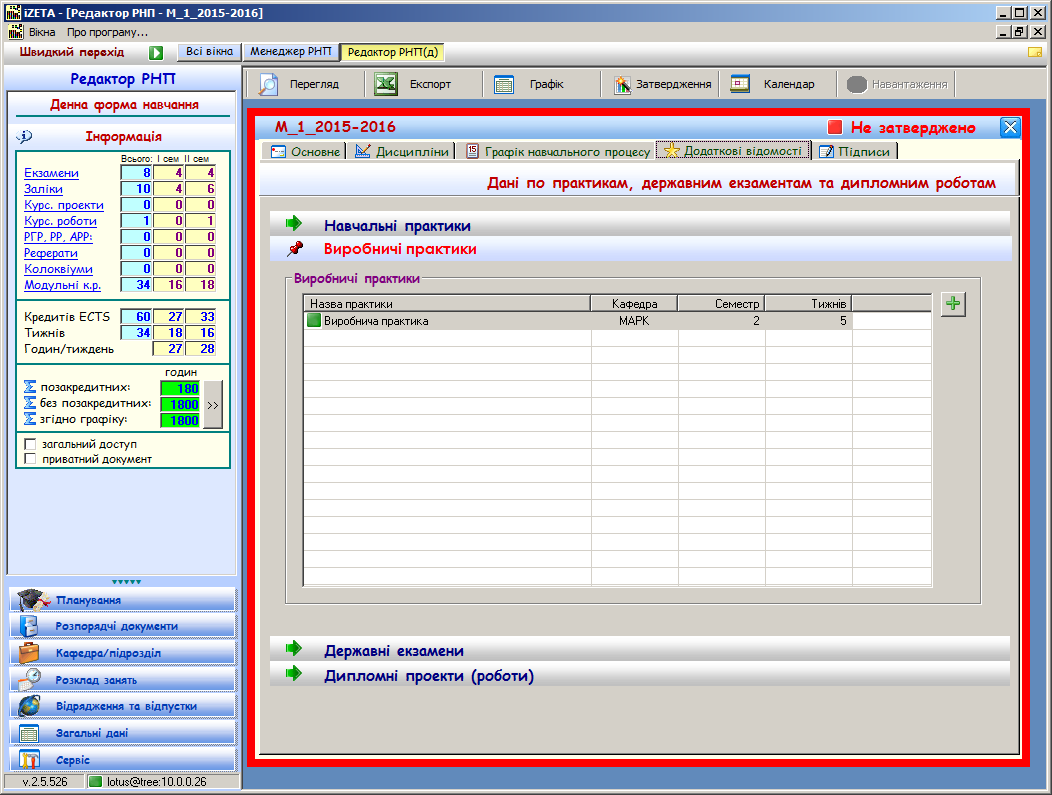Viewport: 1052px width, 795px height.
Task: Expand Дипломні проекти (роботи) section
Action: coord(640,674)
